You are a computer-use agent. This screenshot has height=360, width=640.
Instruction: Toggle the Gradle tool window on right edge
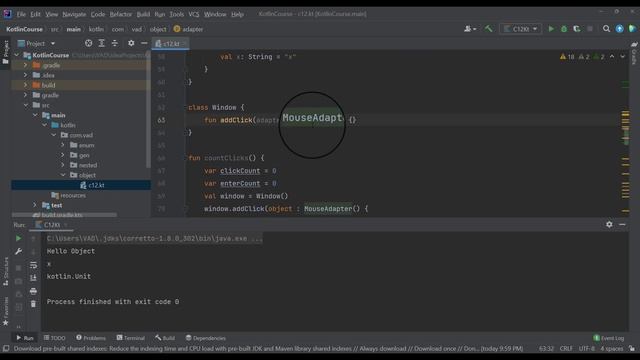[634, 53]
